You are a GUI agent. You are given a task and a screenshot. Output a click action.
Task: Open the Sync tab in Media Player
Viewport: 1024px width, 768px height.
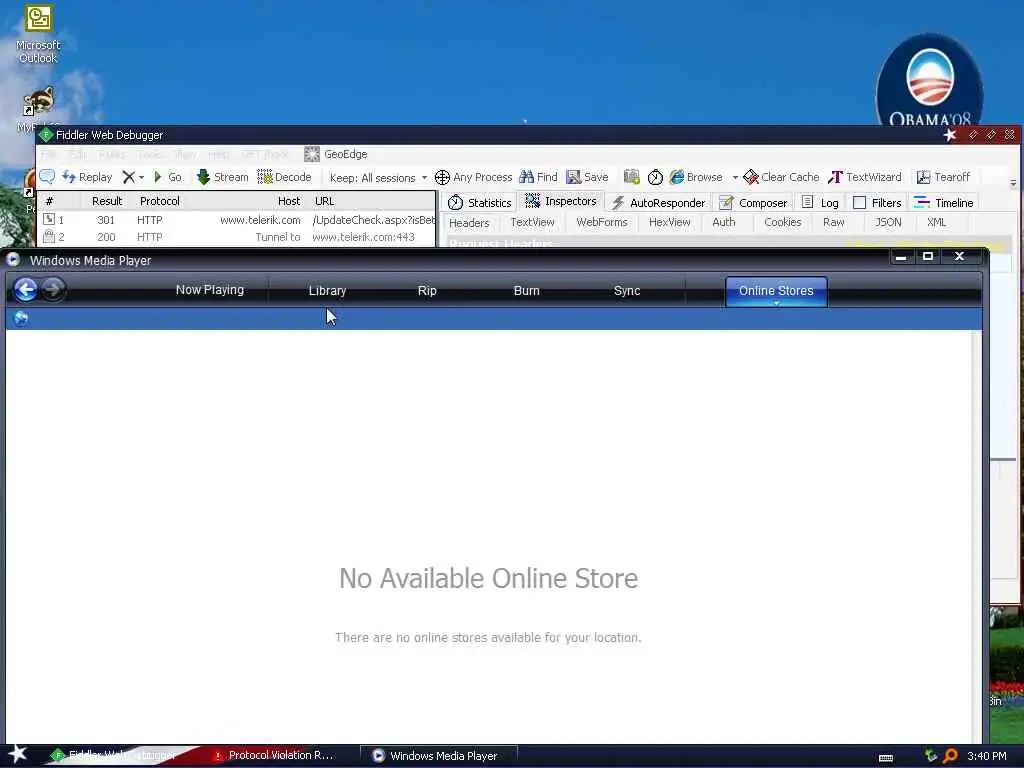pyautogui.click(x=627, y=291)
